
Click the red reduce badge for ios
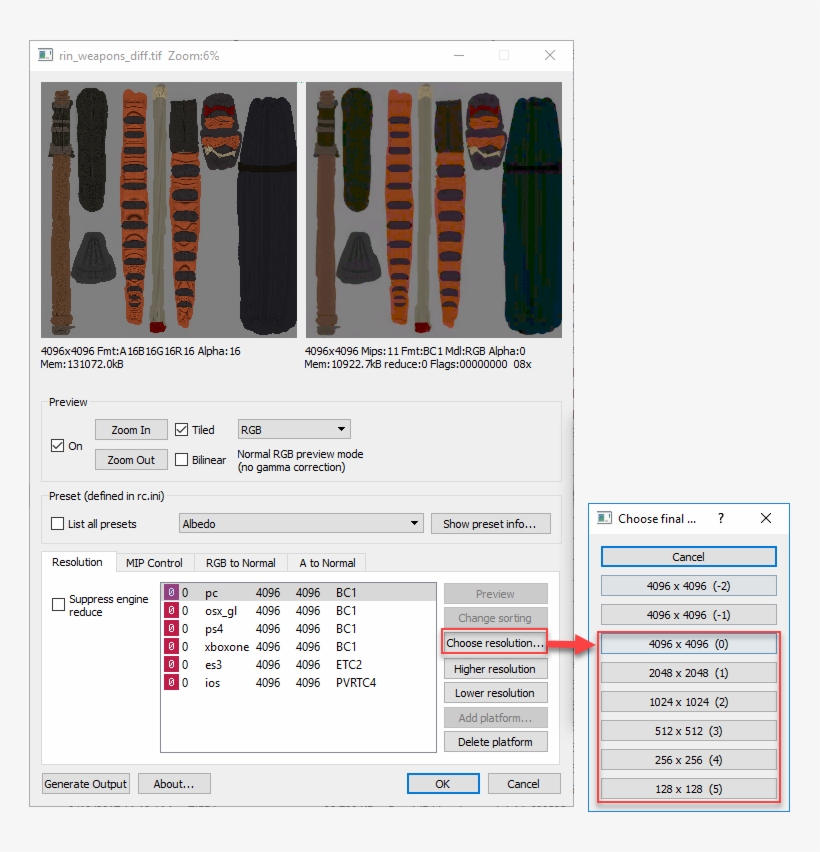pyautogui.click(x=170, y=683)
